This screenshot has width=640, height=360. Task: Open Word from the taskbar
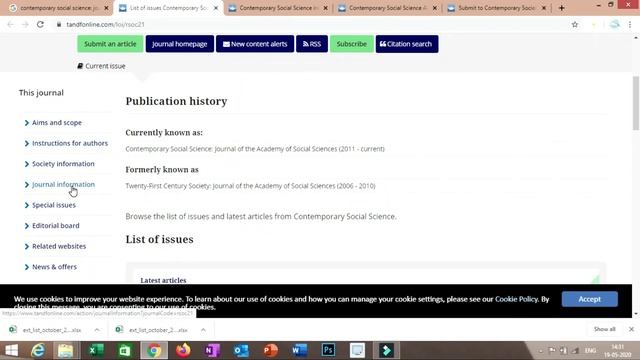[299, 350]
